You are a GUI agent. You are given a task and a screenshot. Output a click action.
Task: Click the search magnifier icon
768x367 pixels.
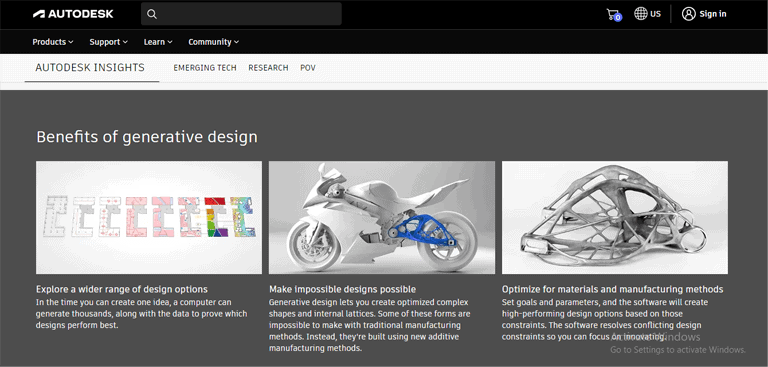click(x=152, y=14)
